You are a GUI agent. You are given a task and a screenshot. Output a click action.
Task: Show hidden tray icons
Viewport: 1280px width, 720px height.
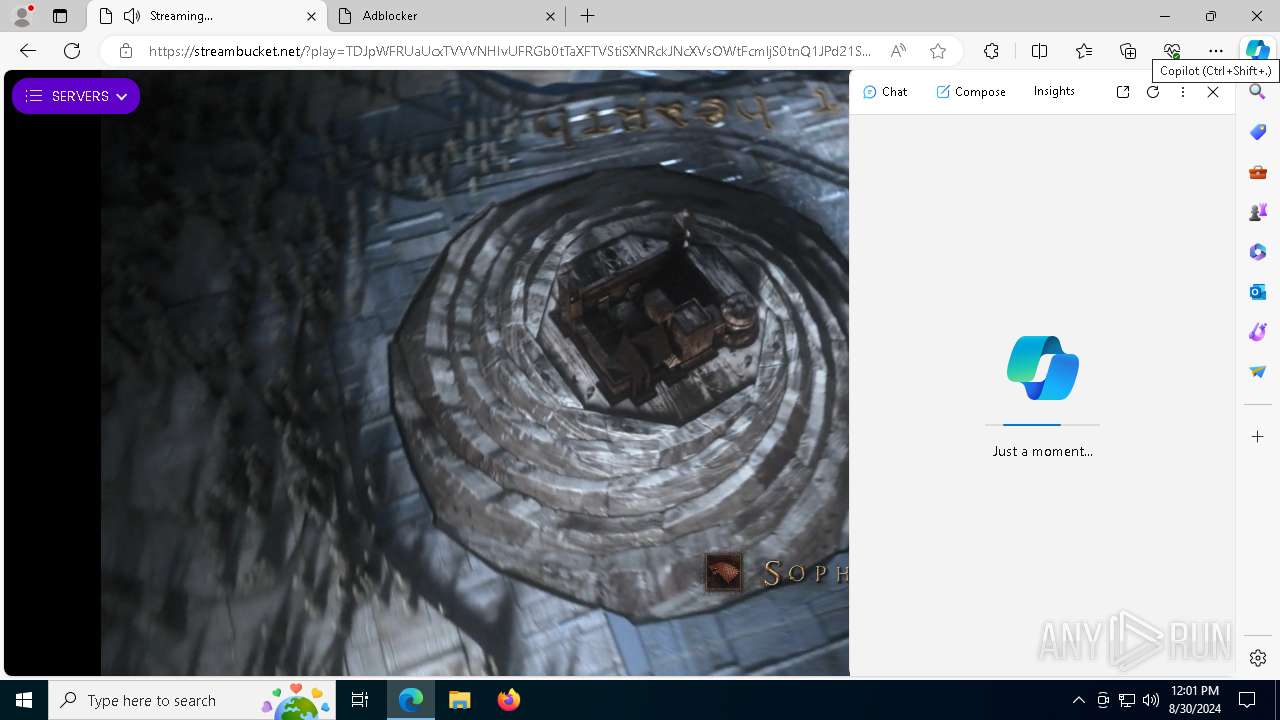coord(1078,700)
